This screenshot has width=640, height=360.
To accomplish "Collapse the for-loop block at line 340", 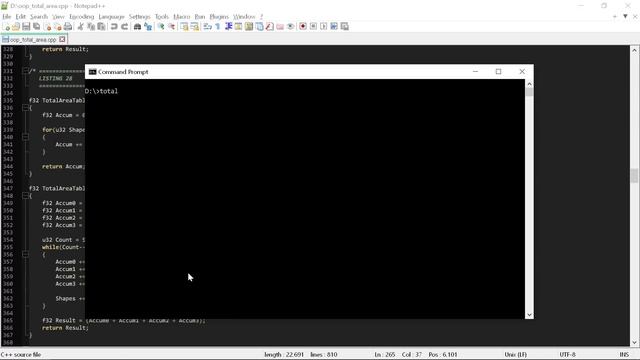I will 25,137.
